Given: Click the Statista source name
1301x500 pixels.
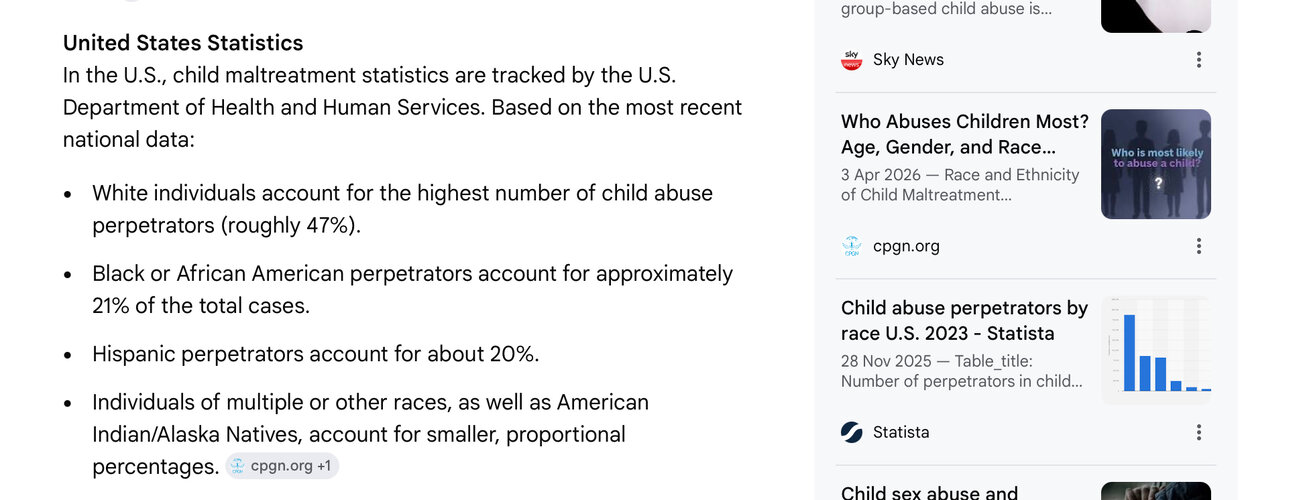Looking at the screenshot, I should [901, 432].
